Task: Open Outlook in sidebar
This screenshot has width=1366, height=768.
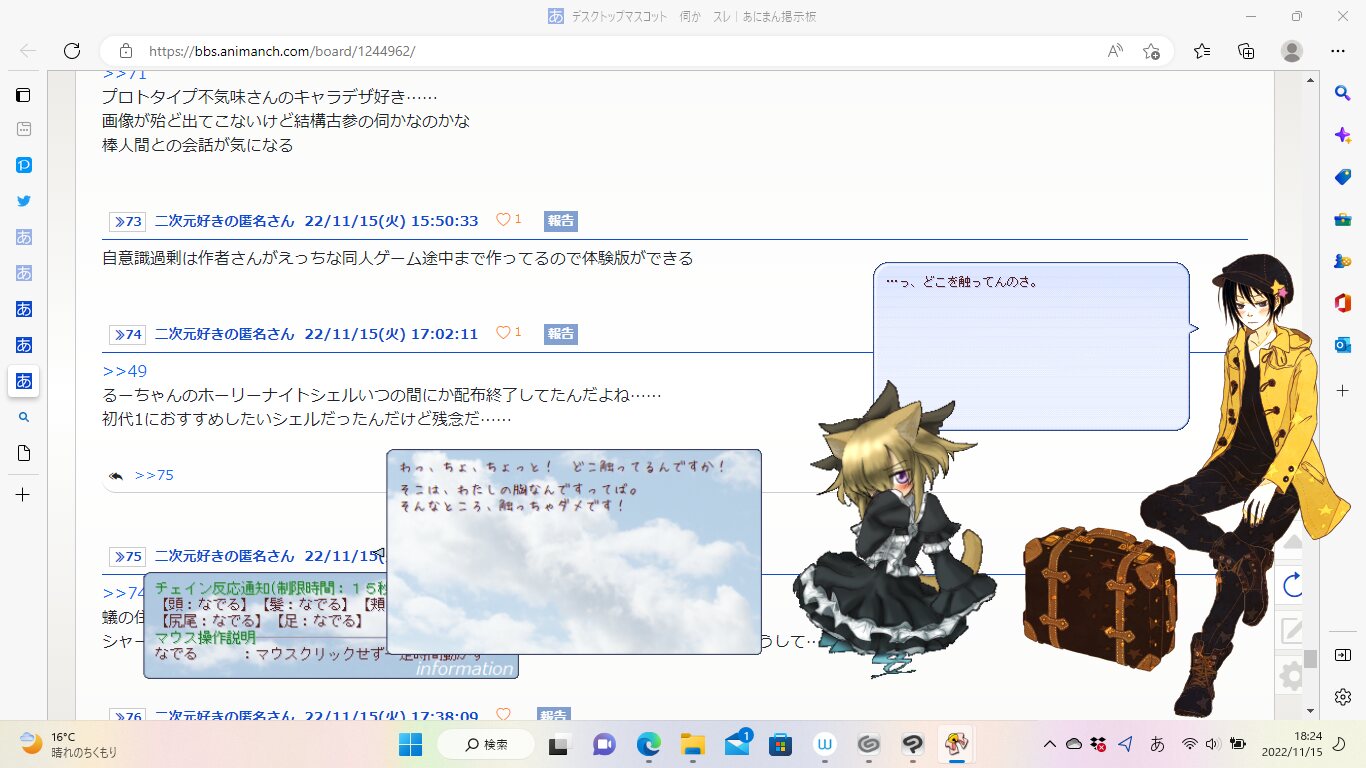Action: coord(1343,345)
